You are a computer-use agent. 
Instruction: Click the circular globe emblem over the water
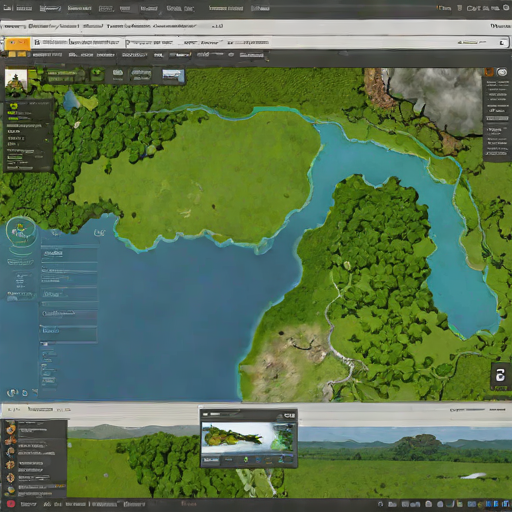21,232
